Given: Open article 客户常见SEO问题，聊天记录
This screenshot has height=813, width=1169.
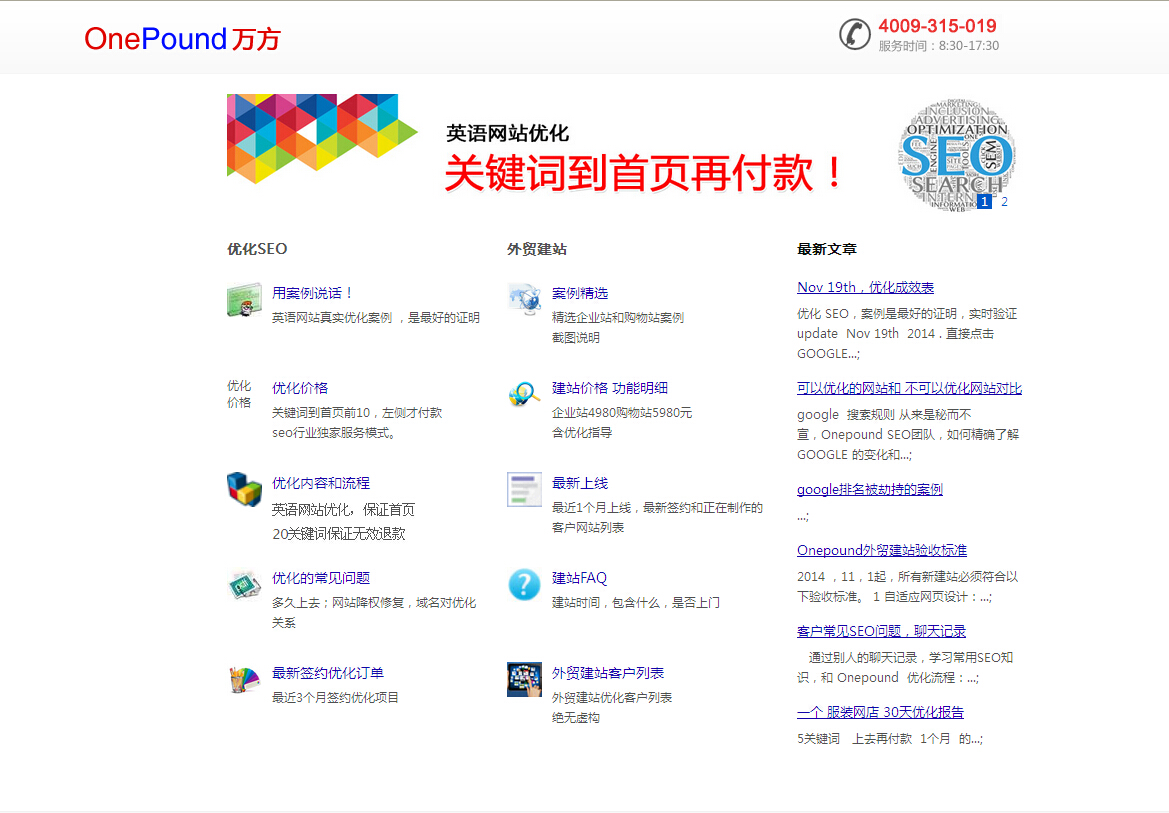Looking at the screenshot, I should (x=881, y=631).
